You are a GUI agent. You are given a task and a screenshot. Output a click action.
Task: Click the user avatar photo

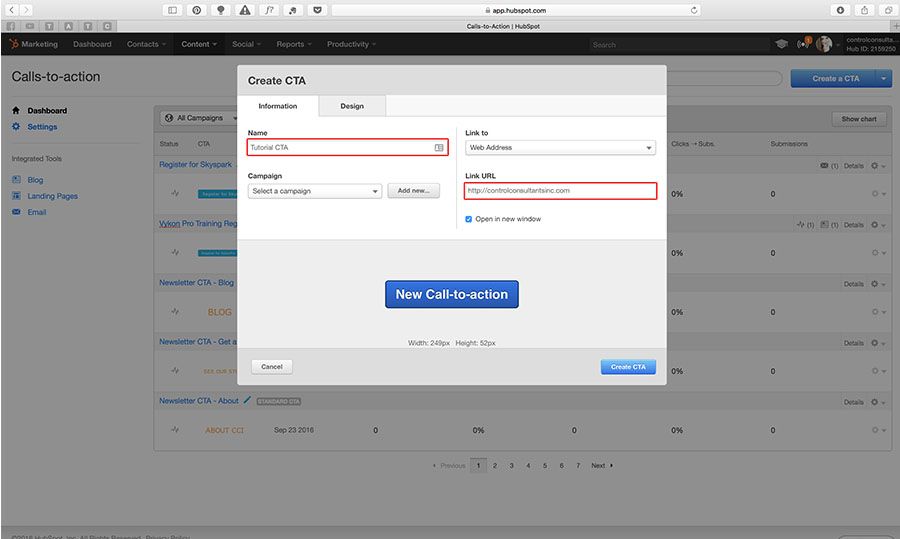[x=824, y=44]
